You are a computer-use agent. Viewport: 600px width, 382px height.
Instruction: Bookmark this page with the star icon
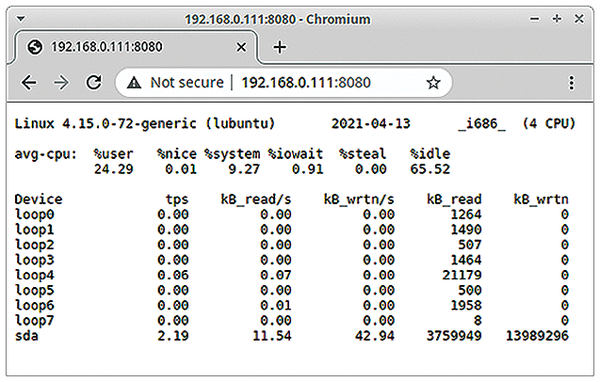(433, 82)
